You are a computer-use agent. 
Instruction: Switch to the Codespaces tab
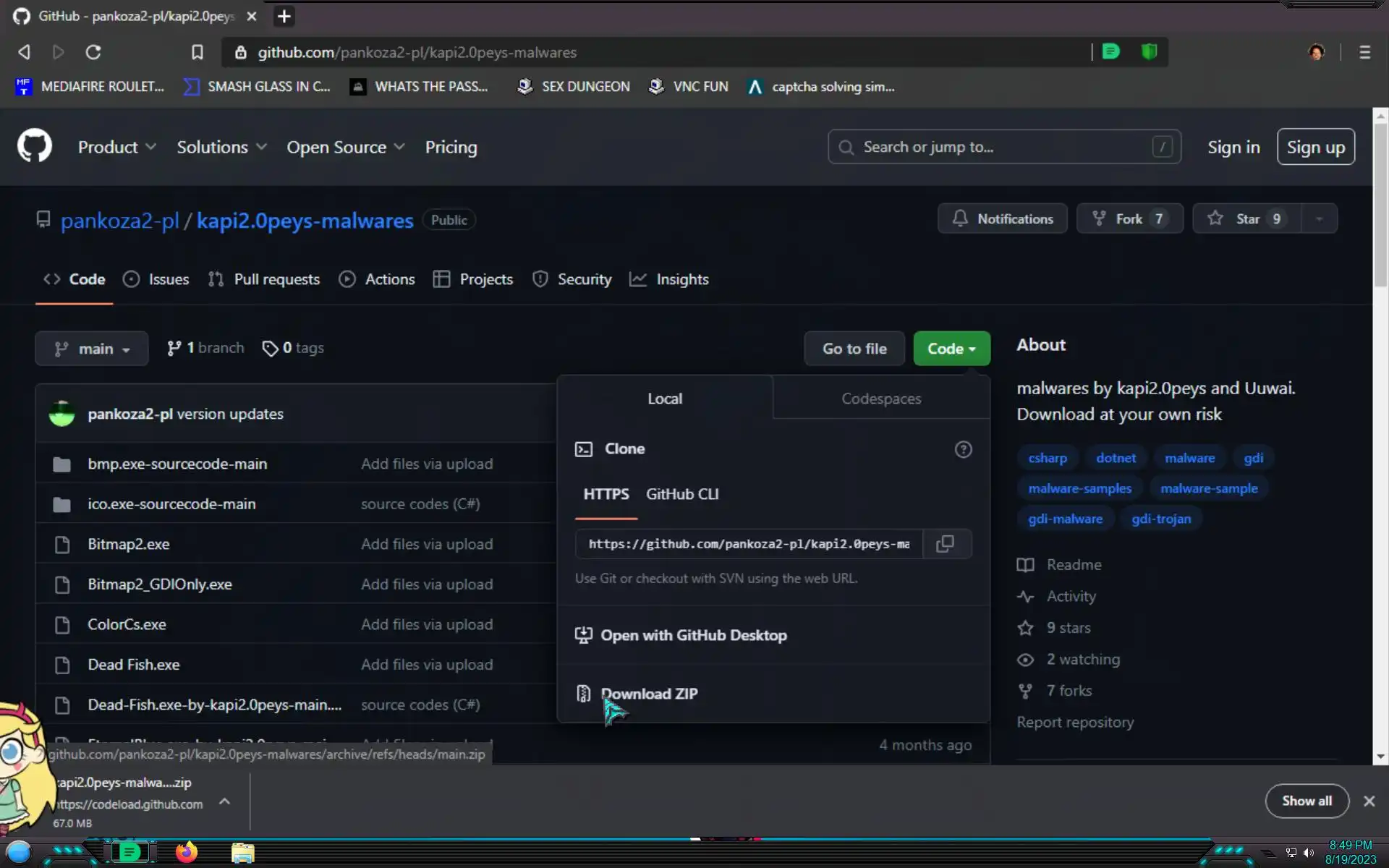[x=880, y=399]
